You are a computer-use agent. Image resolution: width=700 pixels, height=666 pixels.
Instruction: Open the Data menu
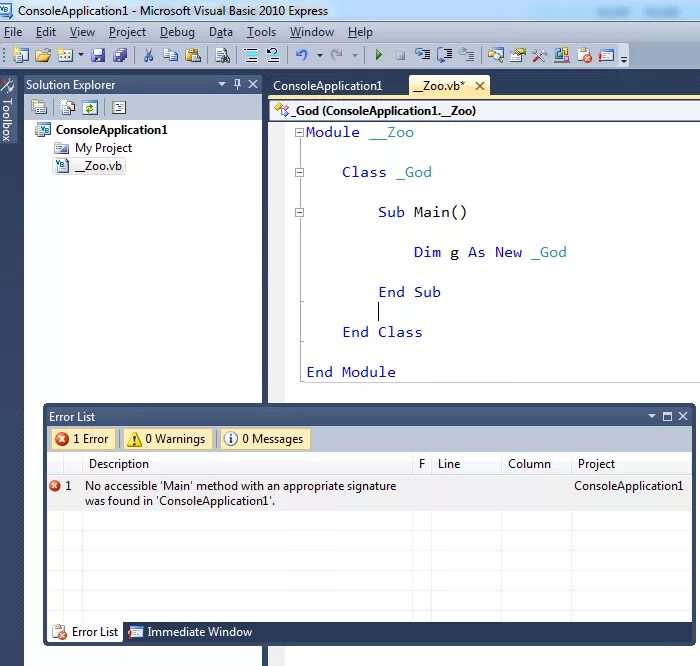point(221,32)
